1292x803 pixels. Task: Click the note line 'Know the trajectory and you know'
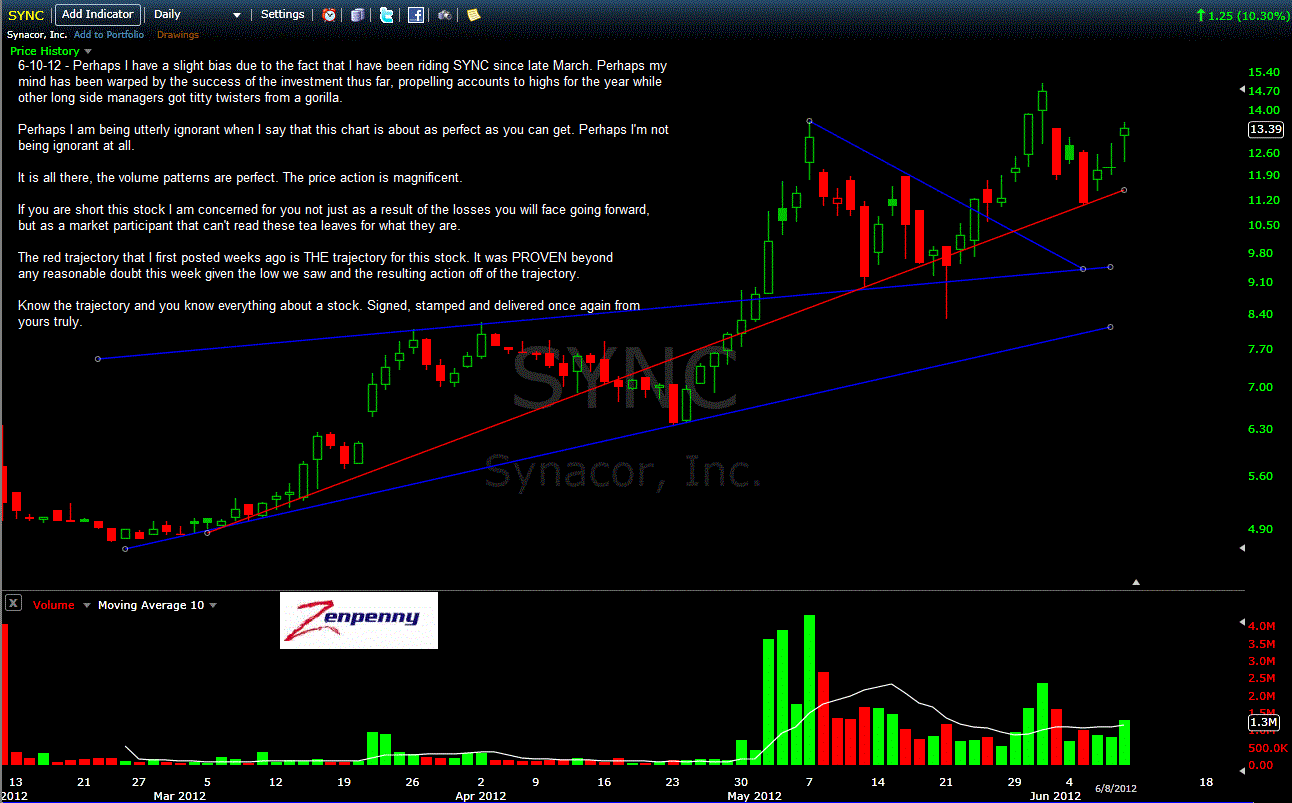(329, 305)
